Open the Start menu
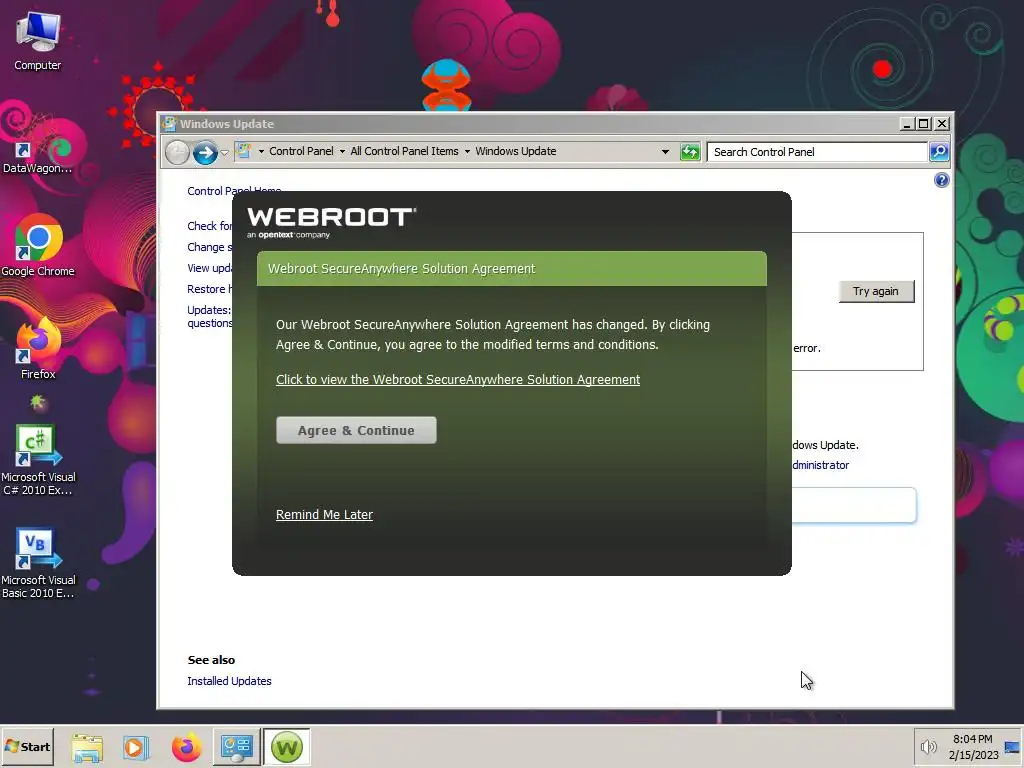The height and width of the screenshot is (768, 1024). [27, 746]
